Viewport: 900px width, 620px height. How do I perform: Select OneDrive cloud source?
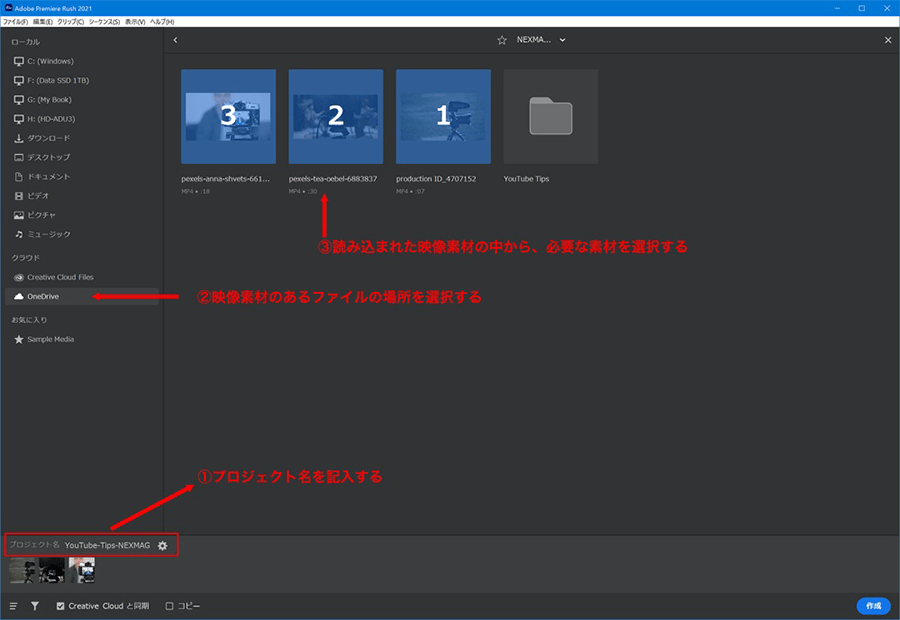(82, 296)
